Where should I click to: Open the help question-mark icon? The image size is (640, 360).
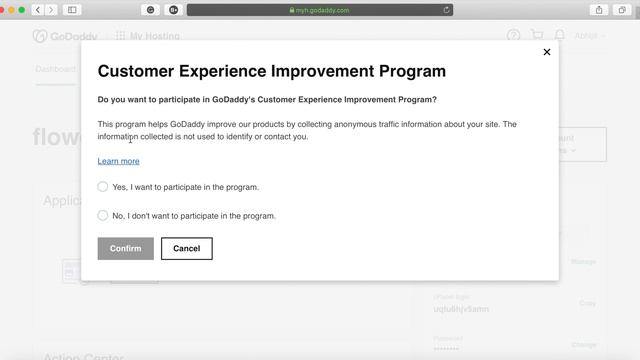[513, 36]
